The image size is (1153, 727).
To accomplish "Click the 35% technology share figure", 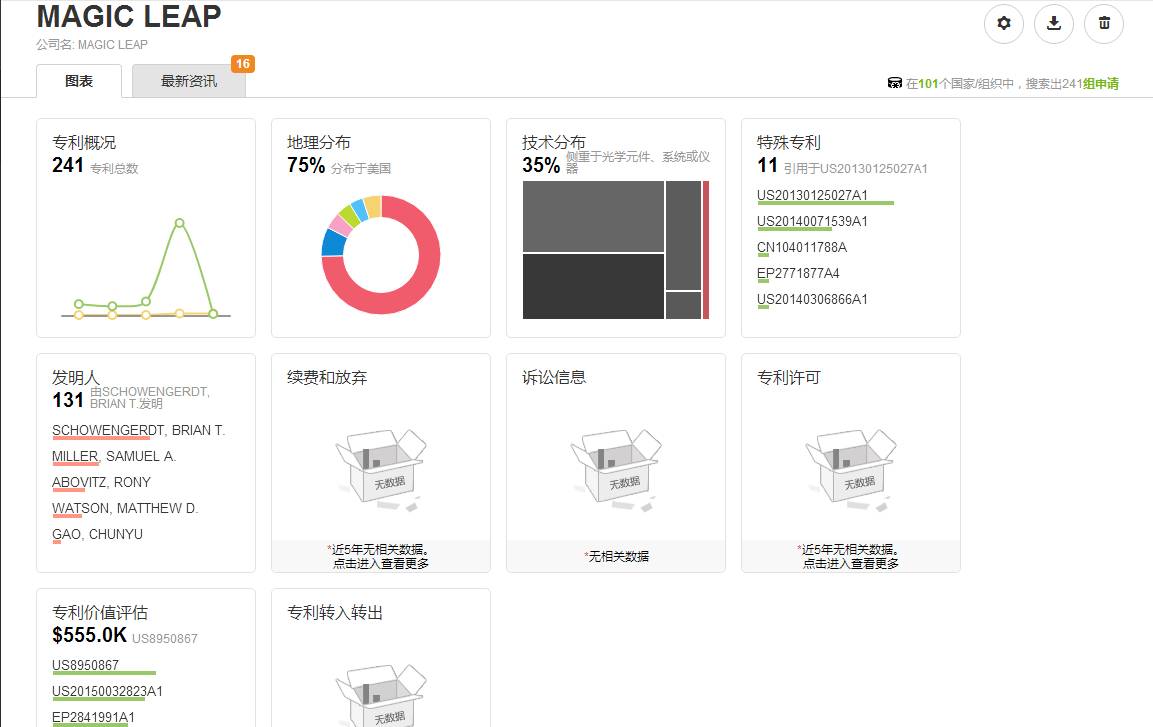I will (x=541, y=165).
